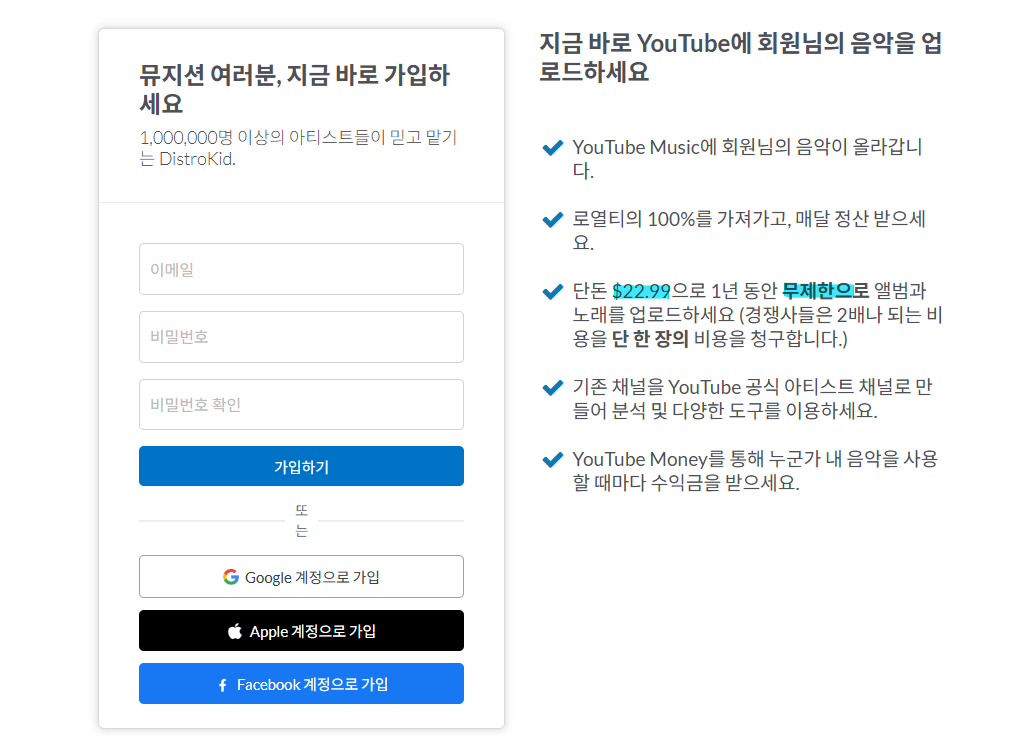The image size is (1021, 742).
Task: Click text YouTube Money를 통해 누군가 내 음악을
Action: click(x=755, y=459)
